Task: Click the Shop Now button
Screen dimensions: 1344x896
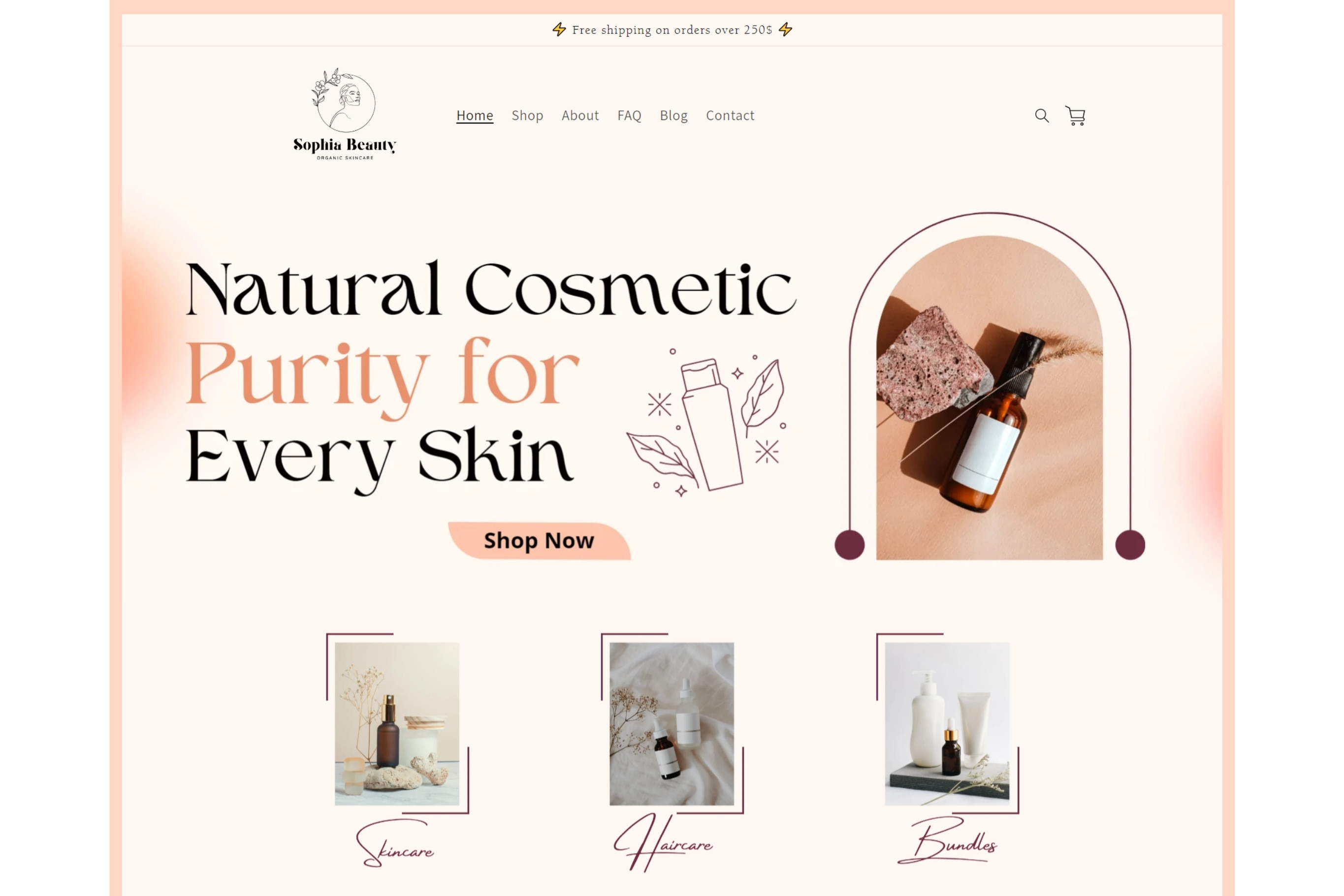Action: [x=539, y=541]
